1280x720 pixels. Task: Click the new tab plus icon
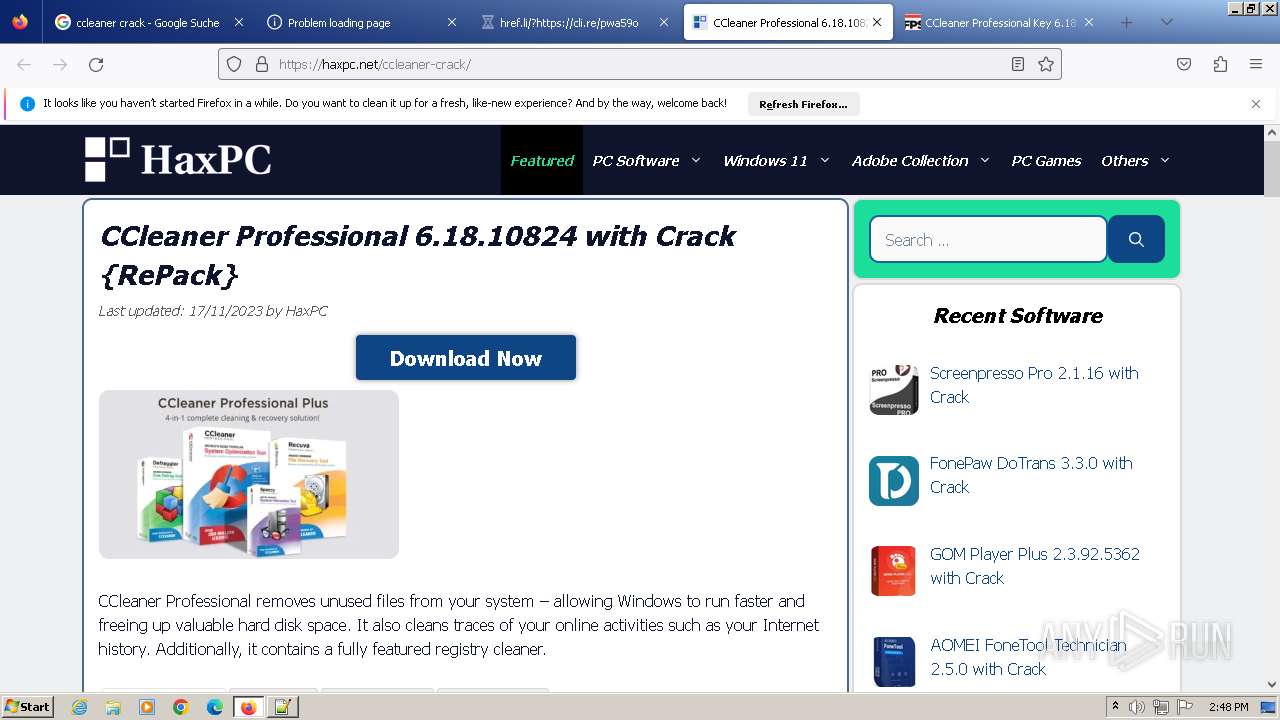(x=1127, y=22)
